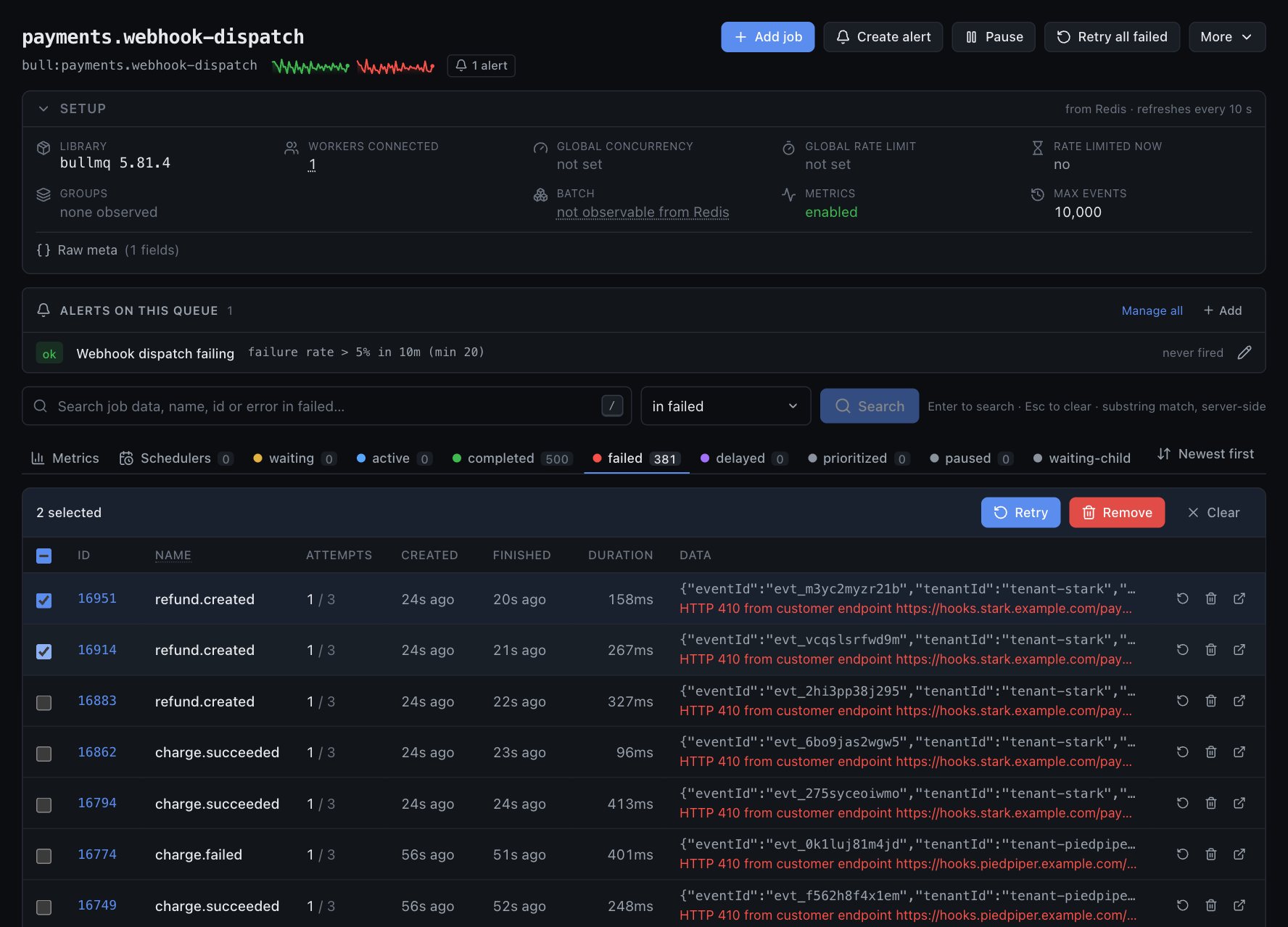The image size is (1288, 927).
Task: Pause the queue
Action: [994, 37]
